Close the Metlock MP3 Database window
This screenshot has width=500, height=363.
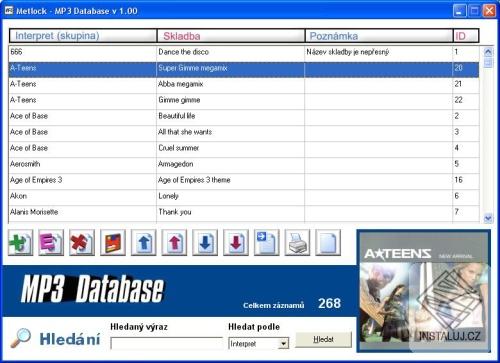pyautogui.click(x=489, y=11)
